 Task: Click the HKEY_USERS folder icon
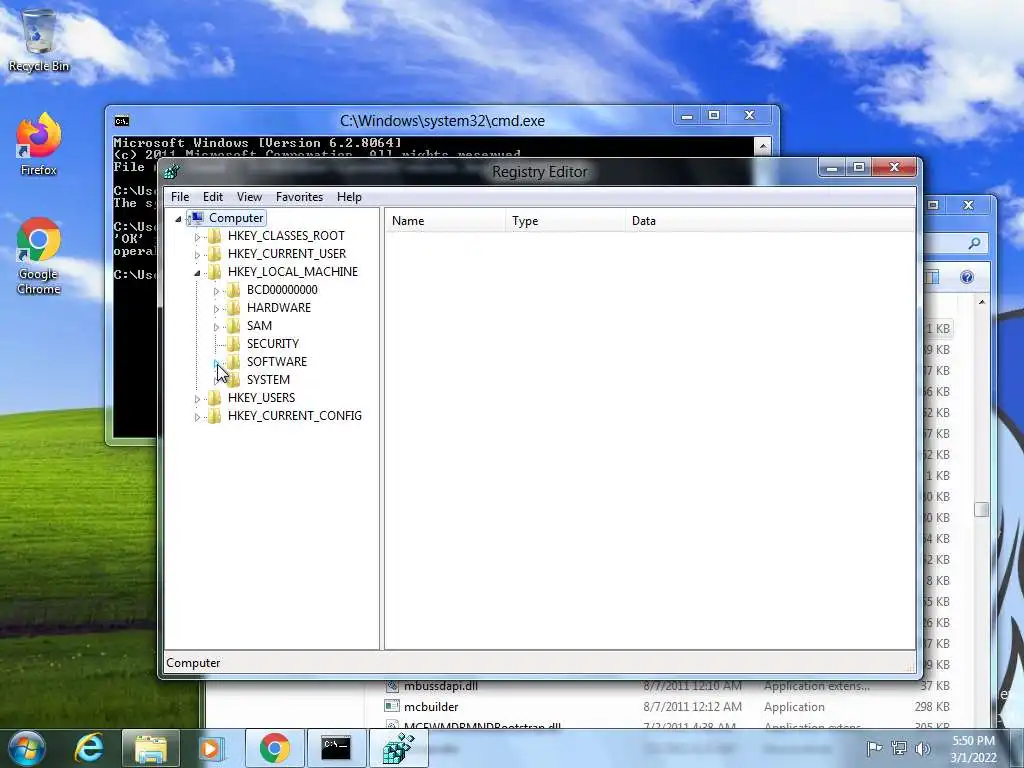click(x=215, y=397)
